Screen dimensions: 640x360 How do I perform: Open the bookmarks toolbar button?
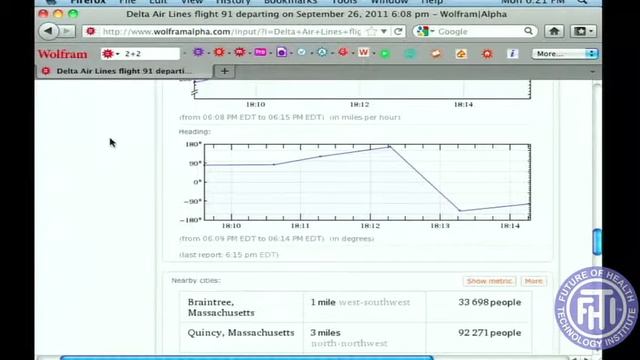tap(583, 31)
